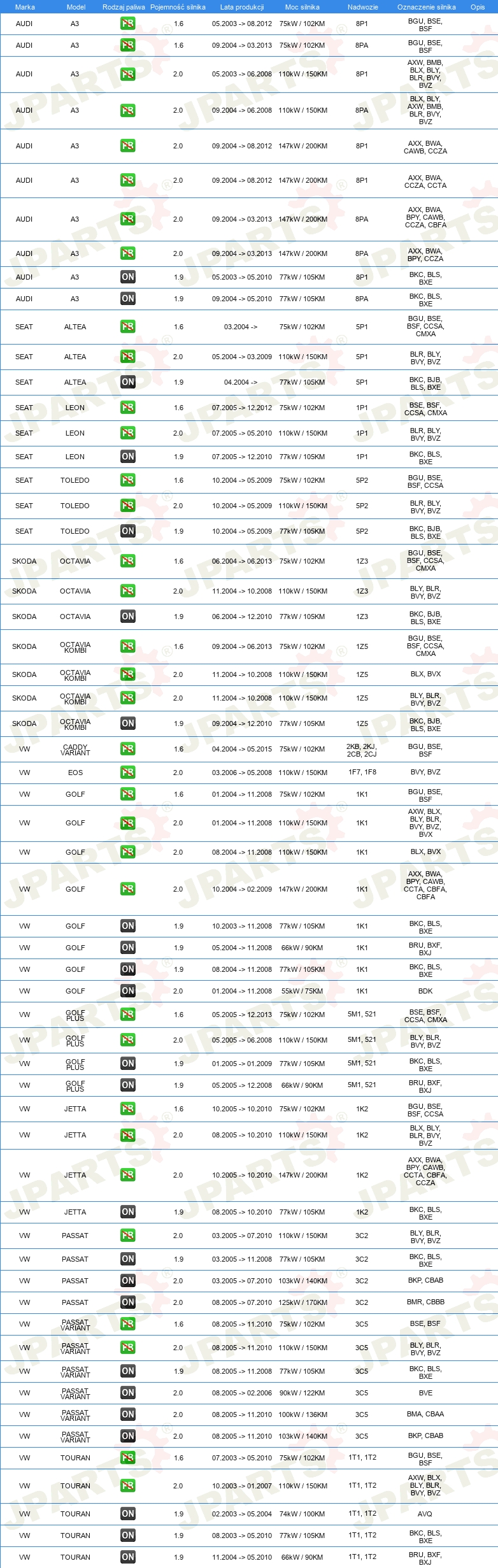Select engine code 'BVE'

coord(425,1393)
